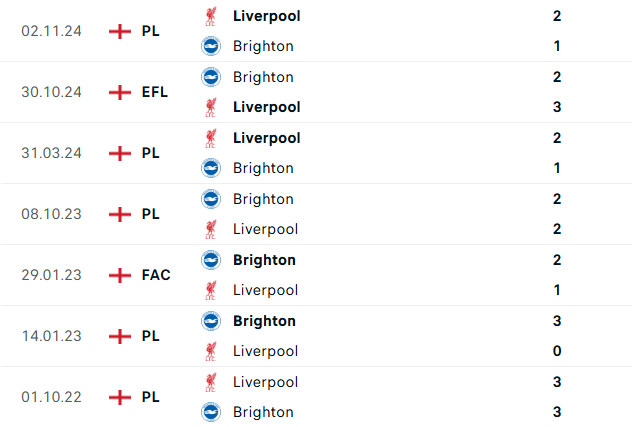Click Brighton badge in 01.10.22 match
The height and width of the screenshot is (427, 632).
pyautogui.click(x=211, y=412)
